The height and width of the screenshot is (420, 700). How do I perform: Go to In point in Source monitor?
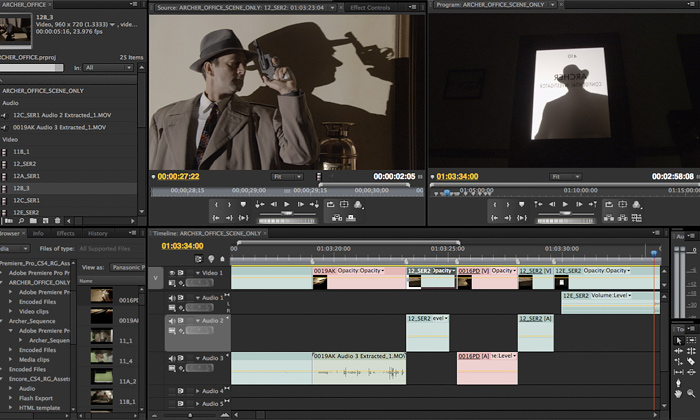(216, 218)
